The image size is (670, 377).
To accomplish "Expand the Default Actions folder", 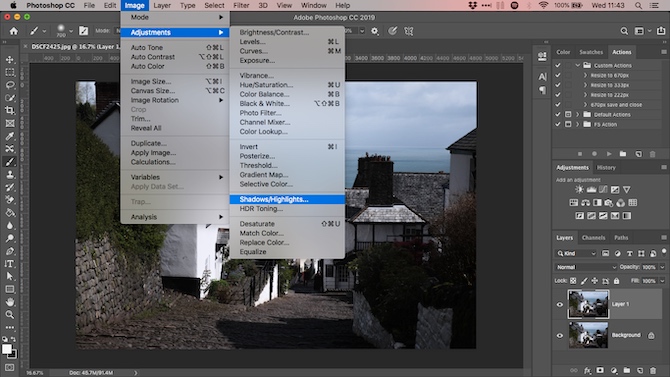I will click(578, 115).
